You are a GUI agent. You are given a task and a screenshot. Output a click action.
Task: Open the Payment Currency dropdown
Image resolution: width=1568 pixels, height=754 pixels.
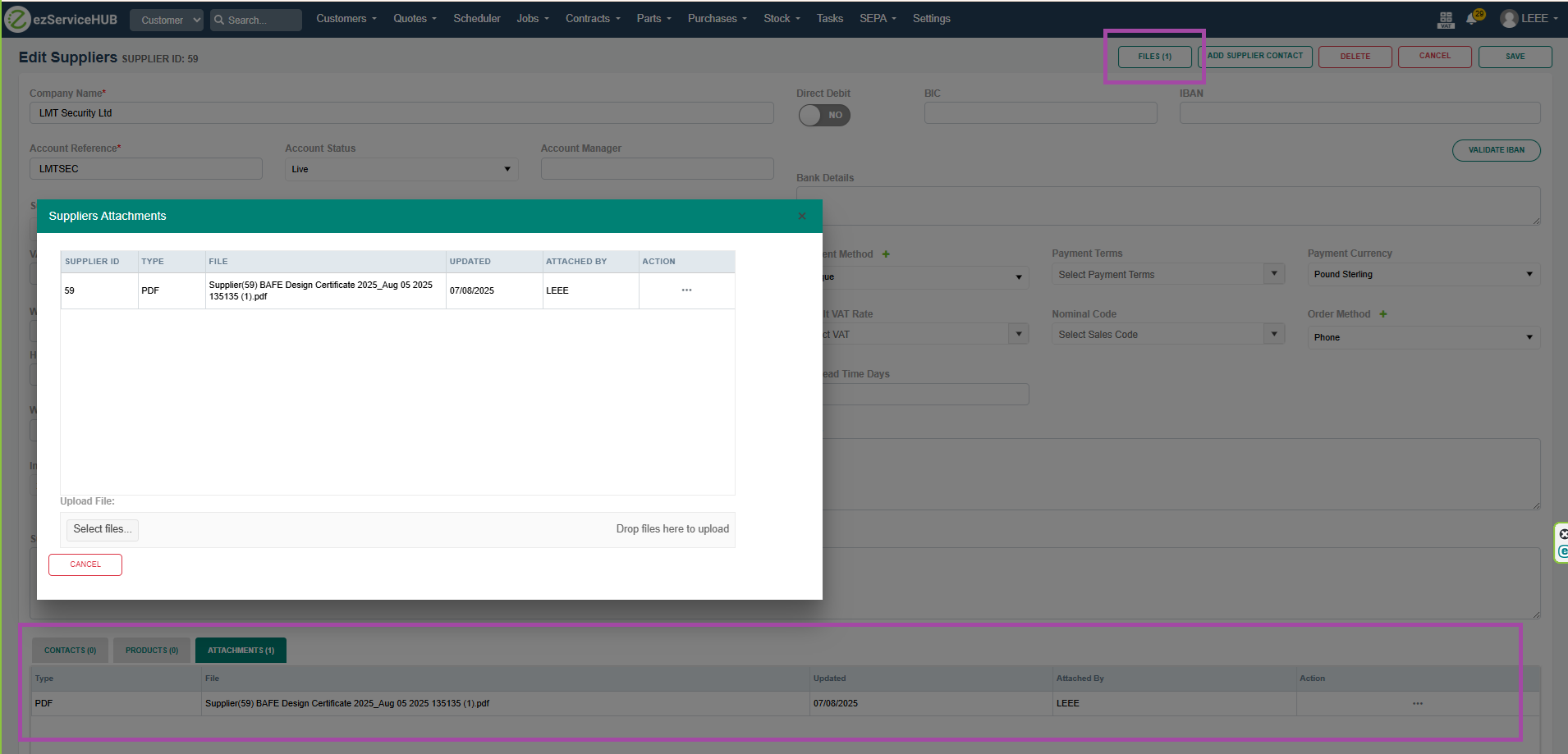pyautogui.click(x=1423, y=275)
